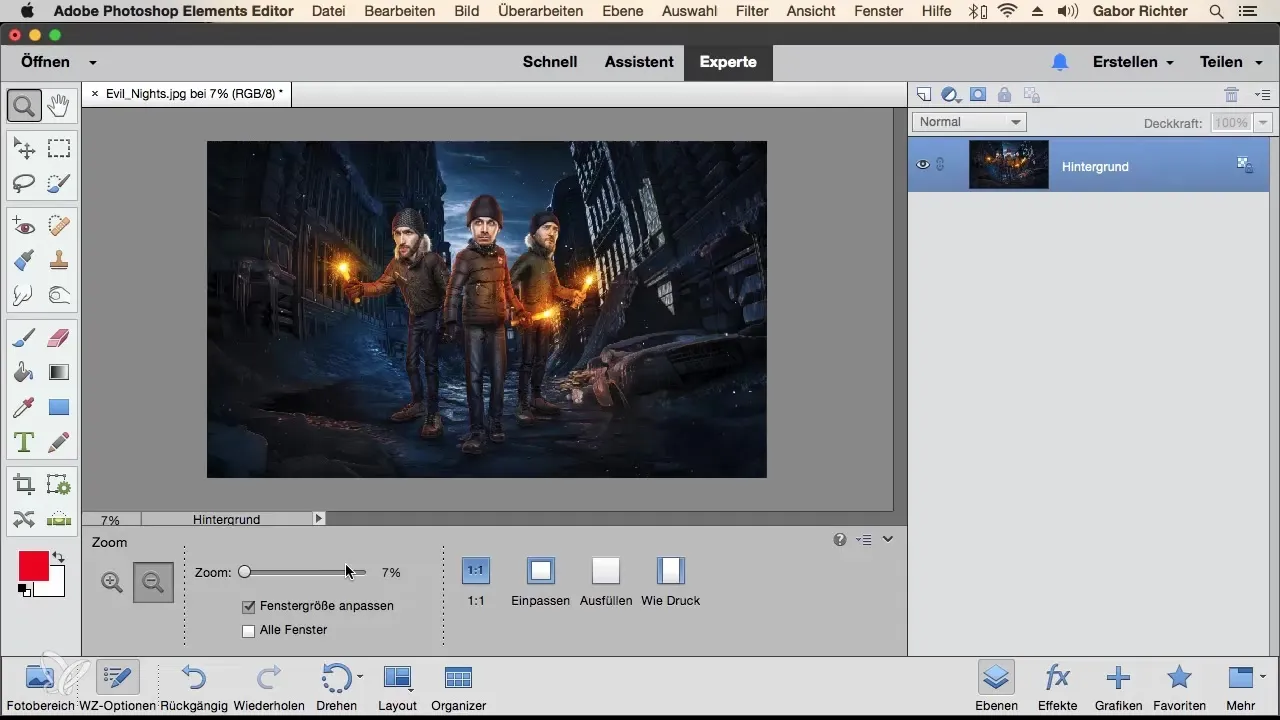The width and height of the screenshot is (1280, 720).
Task: Toggle WZ-Optionen tool options panel
Action: [x=118, y=685]
